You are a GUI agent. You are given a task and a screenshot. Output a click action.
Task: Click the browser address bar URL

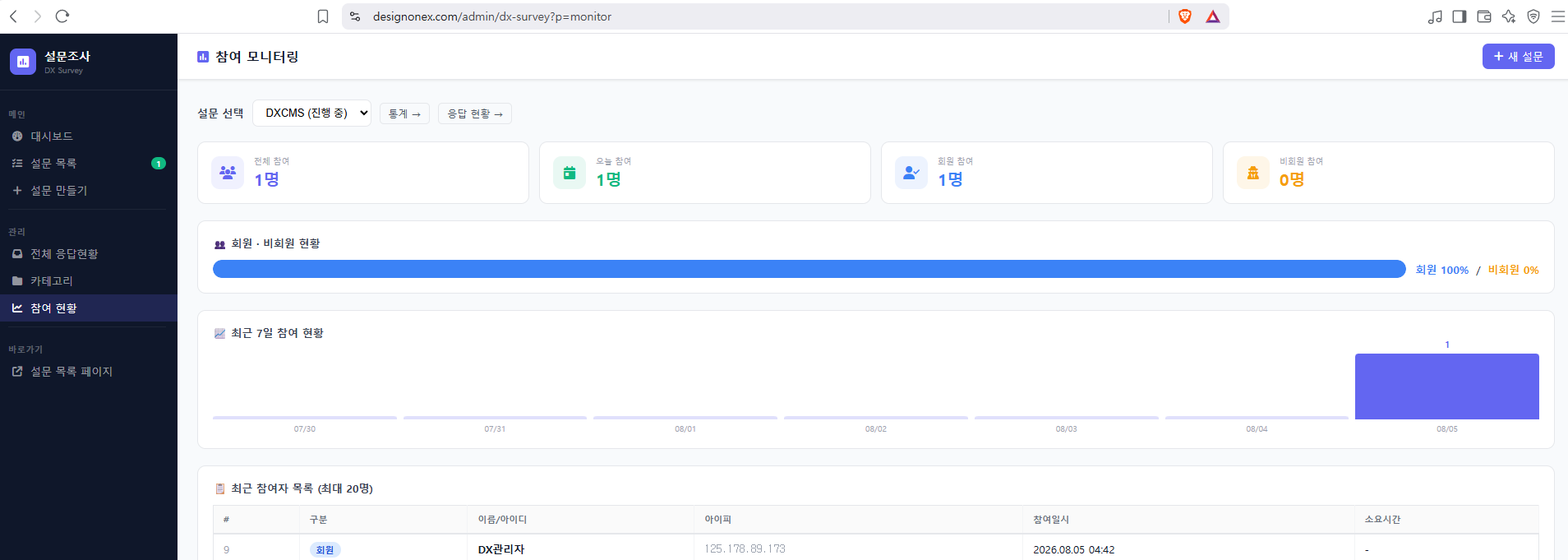[491, 16]
